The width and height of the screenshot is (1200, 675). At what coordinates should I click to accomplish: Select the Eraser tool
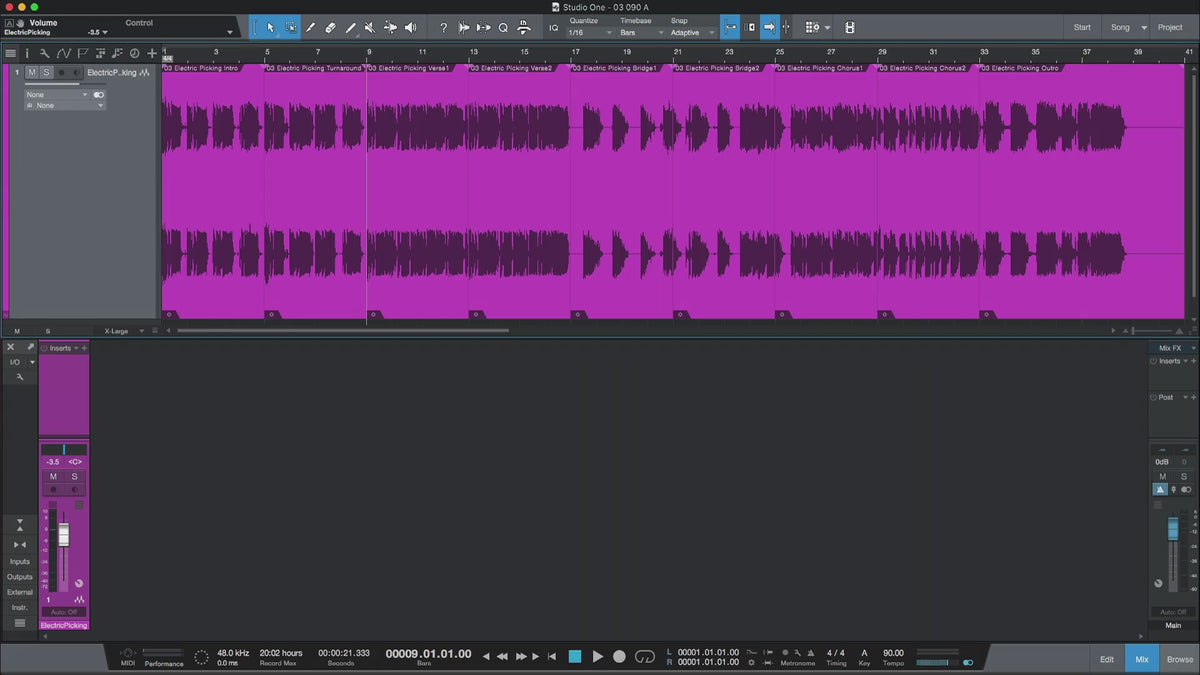[x=330, y=28]
